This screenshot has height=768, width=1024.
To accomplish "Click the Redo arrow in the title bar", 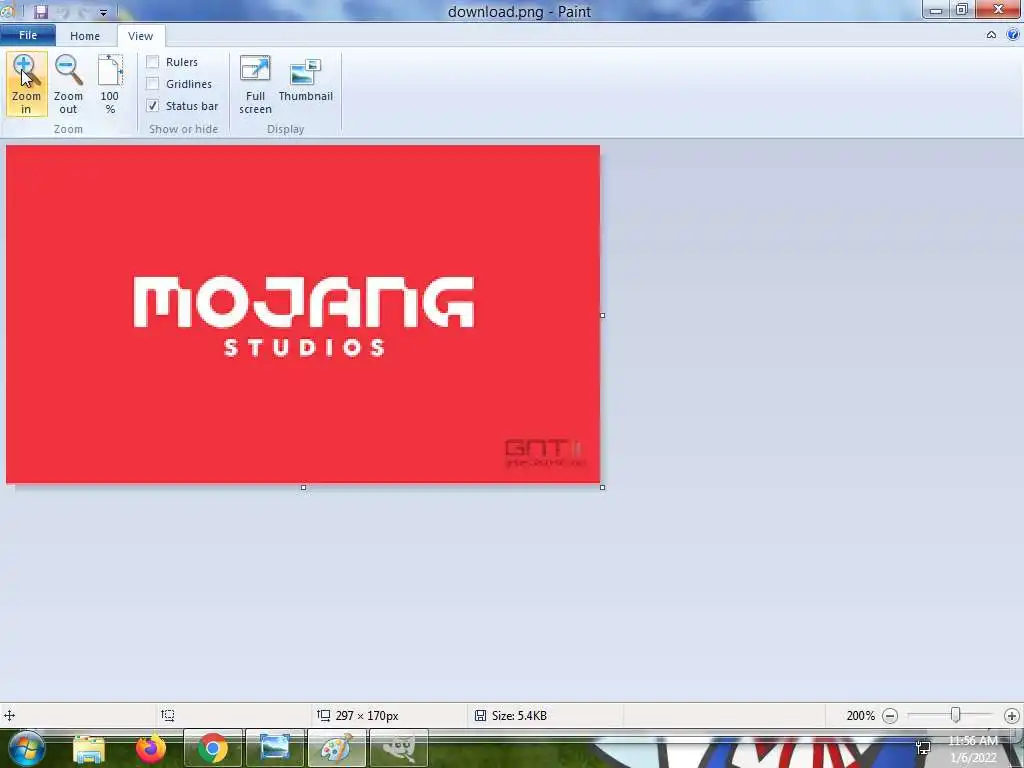I will [x=85, y=12].
